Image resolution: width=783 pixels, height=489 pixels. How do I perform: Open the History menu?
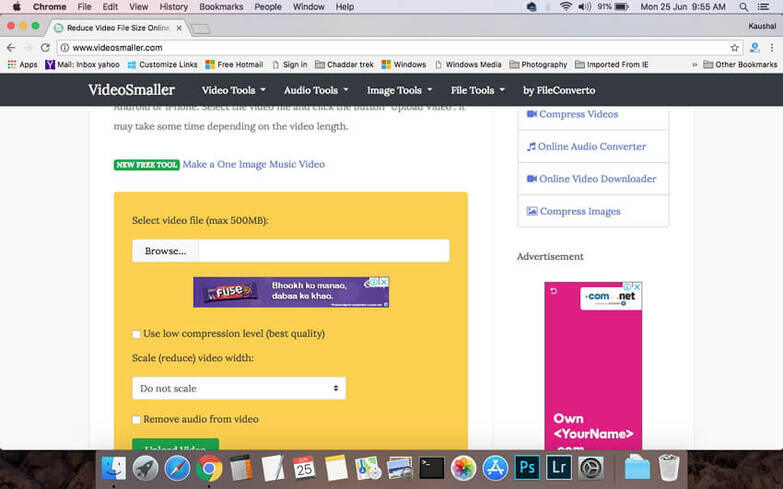(x=174, y=7)
